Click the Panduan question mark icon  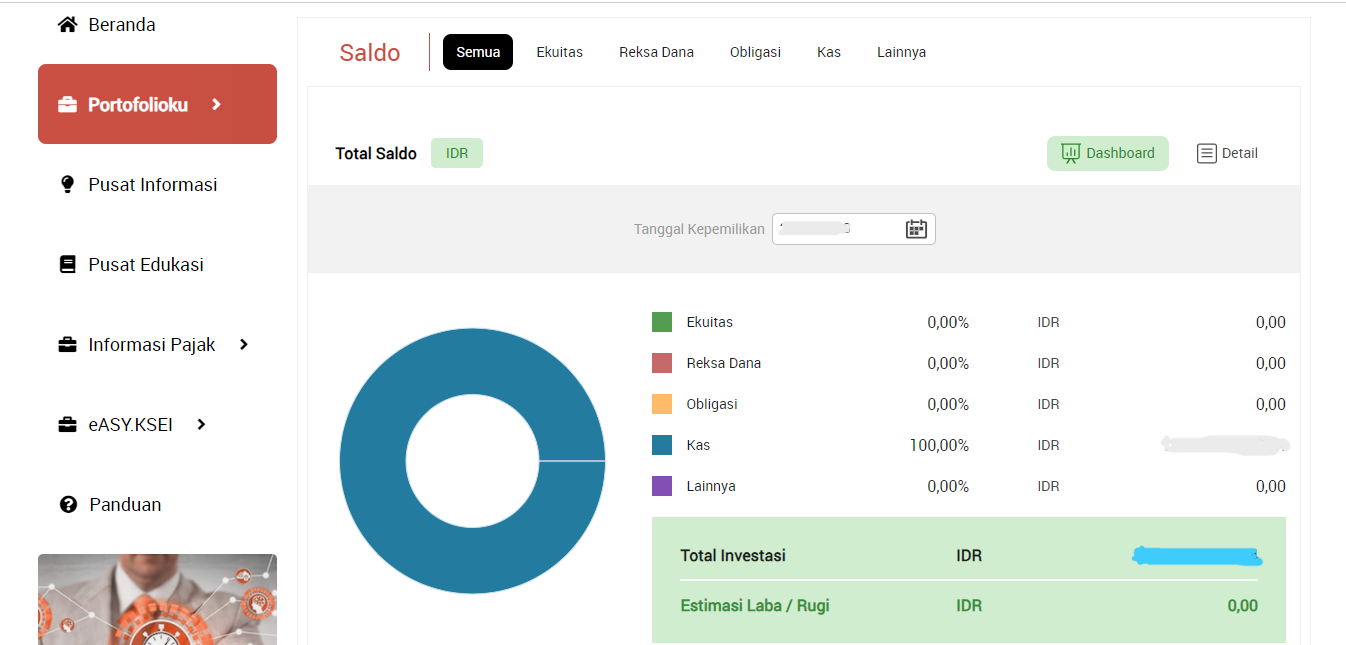[68, 505]
